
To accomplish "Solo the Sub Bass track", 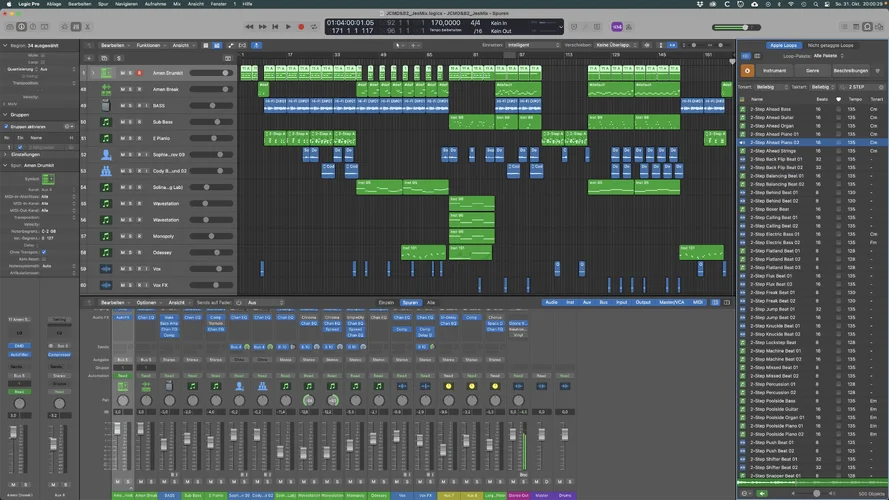I will point(131,122).
